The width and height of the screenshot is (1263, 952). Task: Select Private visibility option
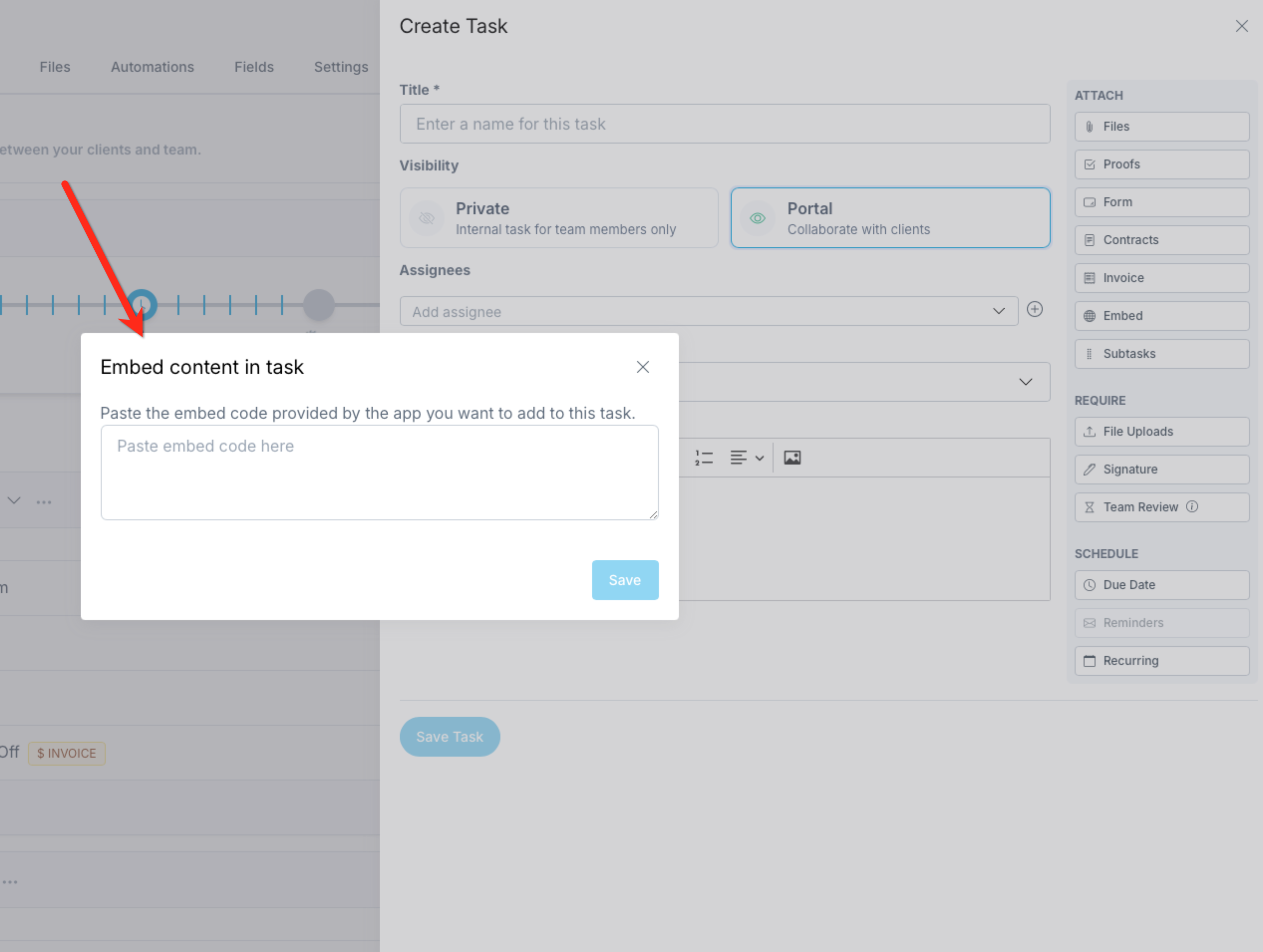(x=558, y=218)
